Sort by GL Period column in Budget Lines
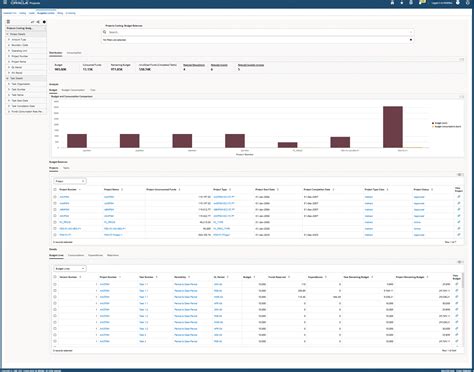Image resolution: width=474 pixels, height=372 pixels. click(x=228, y=277)
